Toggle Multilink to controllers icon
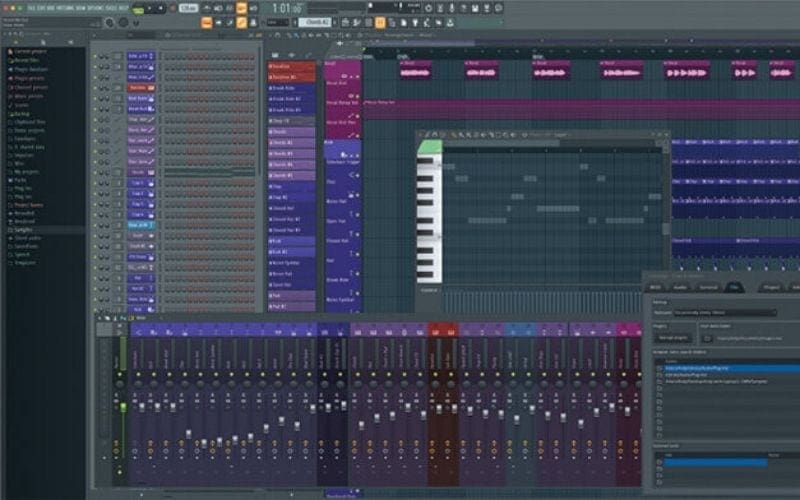This screenshot has height=500, width=800. pos(254,22)
